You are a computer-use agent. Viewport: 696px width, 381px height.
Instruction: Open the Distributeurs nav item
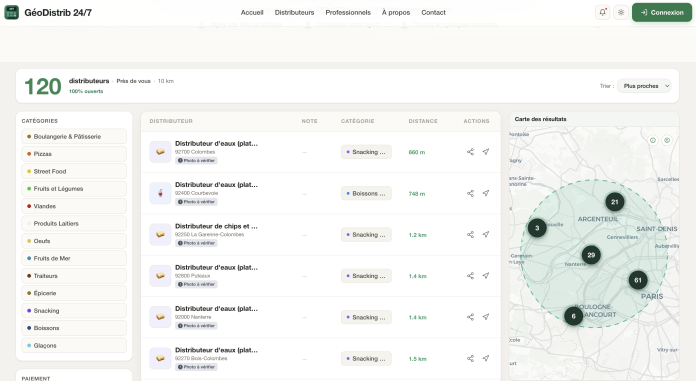coord(294,12)
